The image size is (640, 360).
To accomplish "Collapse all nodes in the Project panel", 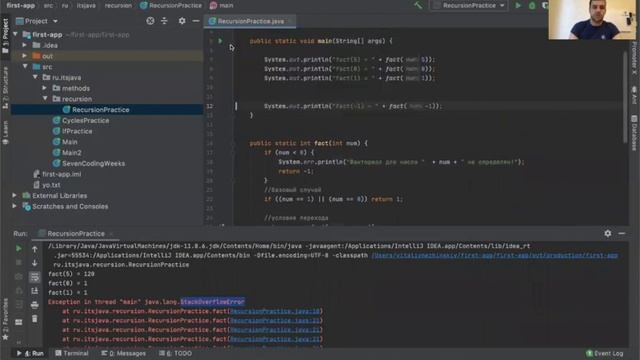I will click(x=164, y=21).
